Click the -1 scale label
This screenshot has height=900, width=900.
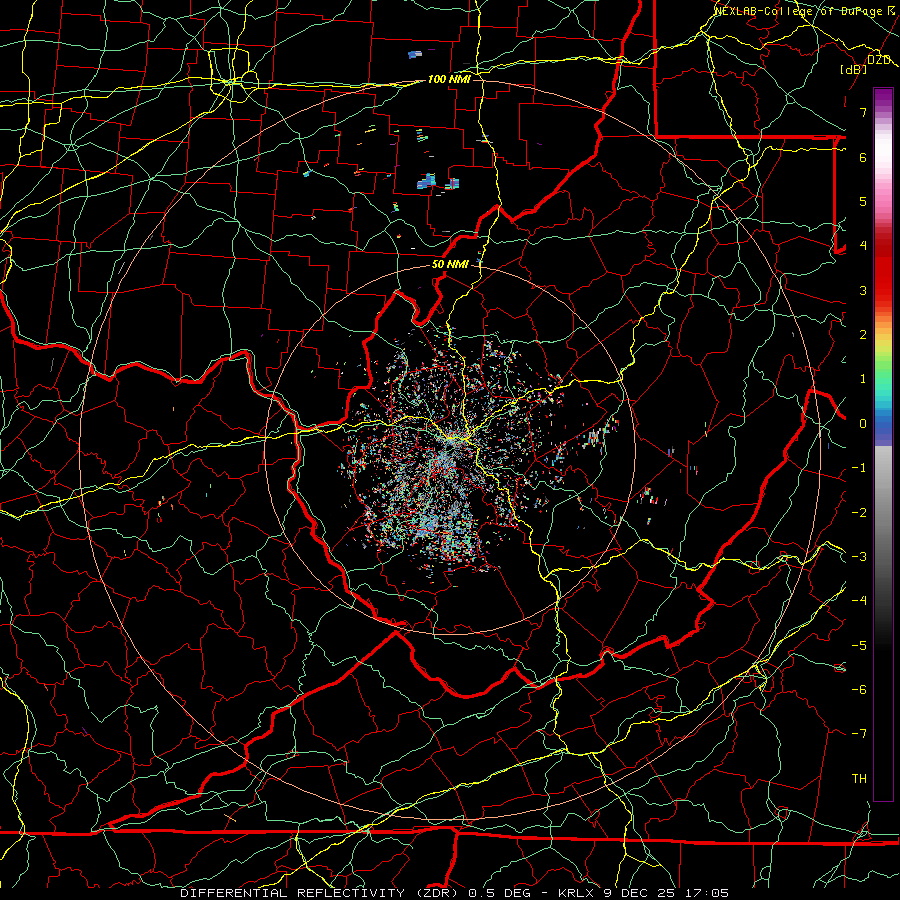859,468
